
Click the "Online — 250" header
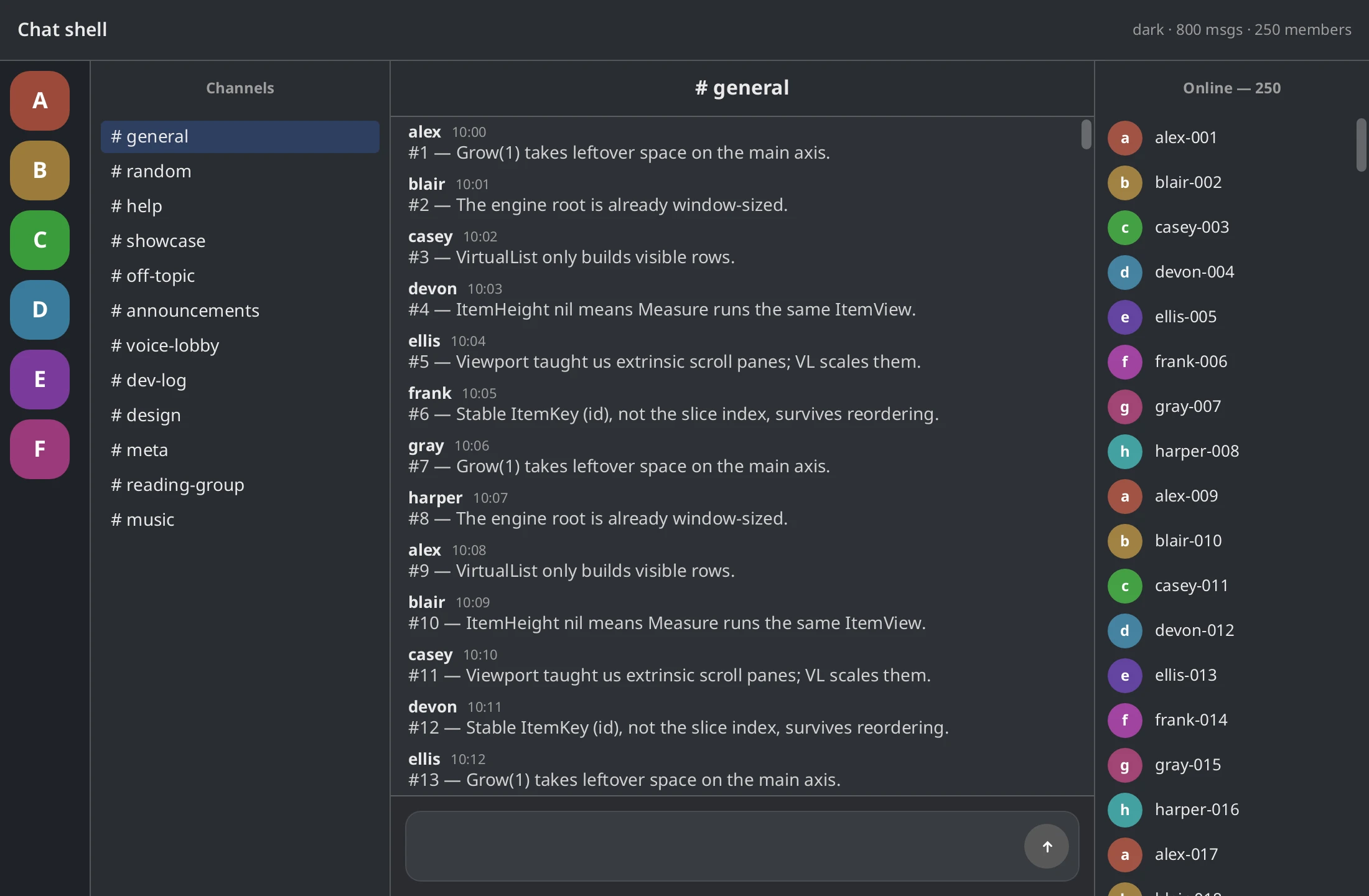[x=1231, y=88]
